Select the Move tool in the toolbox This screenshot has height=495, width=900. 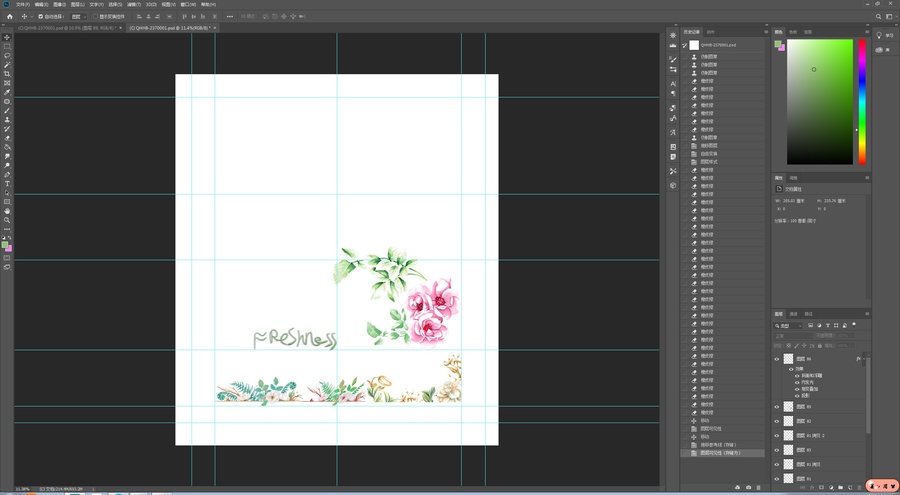coord(7,37)
